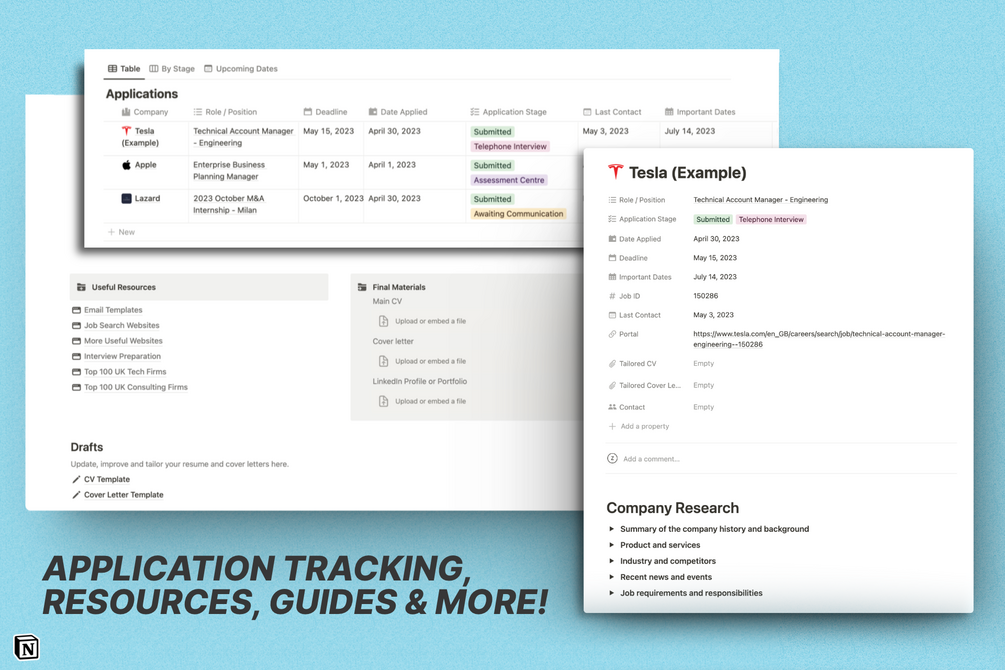
Task: Click the Deadline calendar icon in Tesla page
Action: tap(612, 258)
